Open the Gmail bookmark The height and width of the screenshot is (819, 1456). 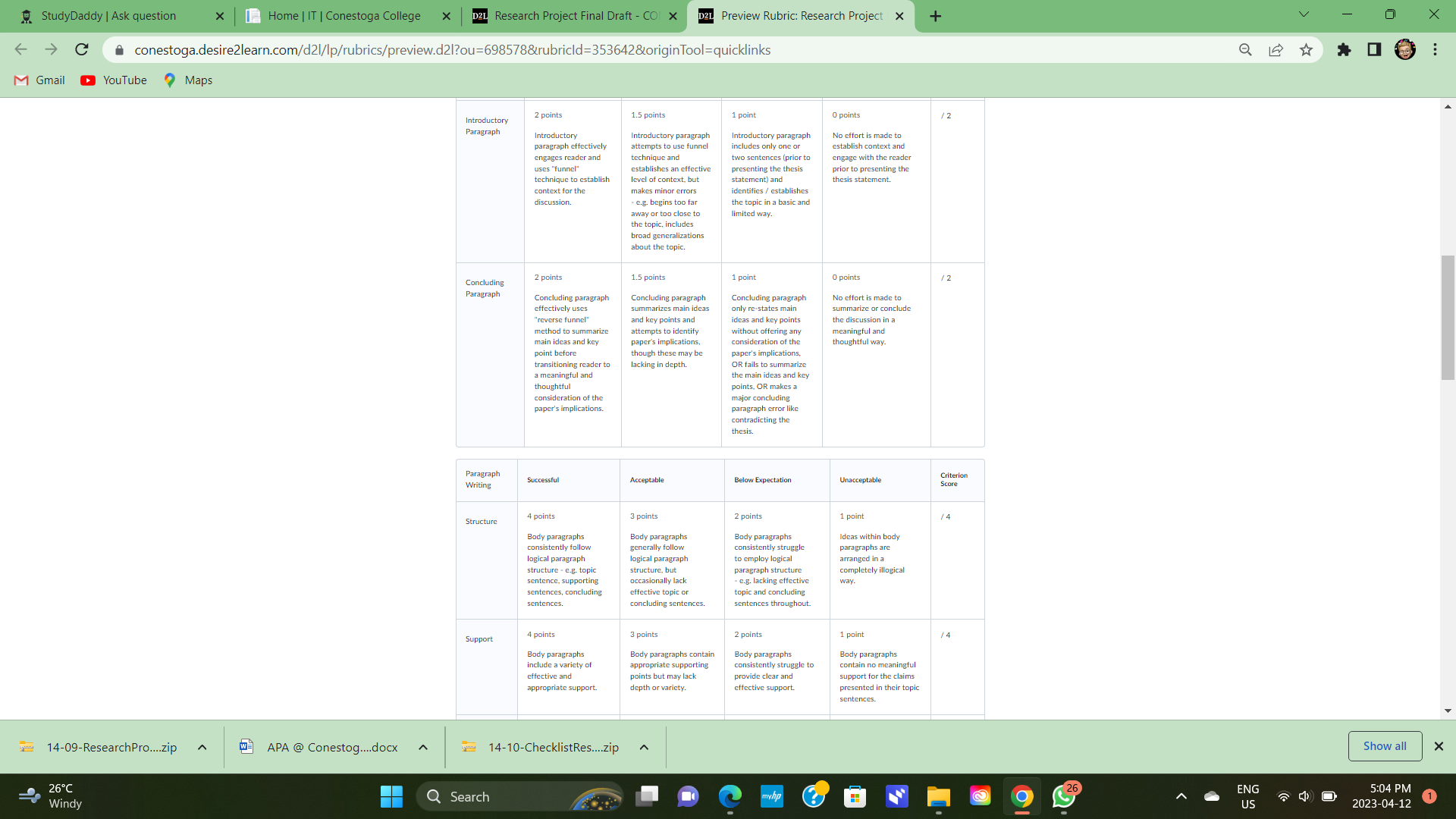click(x=39, y=80)
